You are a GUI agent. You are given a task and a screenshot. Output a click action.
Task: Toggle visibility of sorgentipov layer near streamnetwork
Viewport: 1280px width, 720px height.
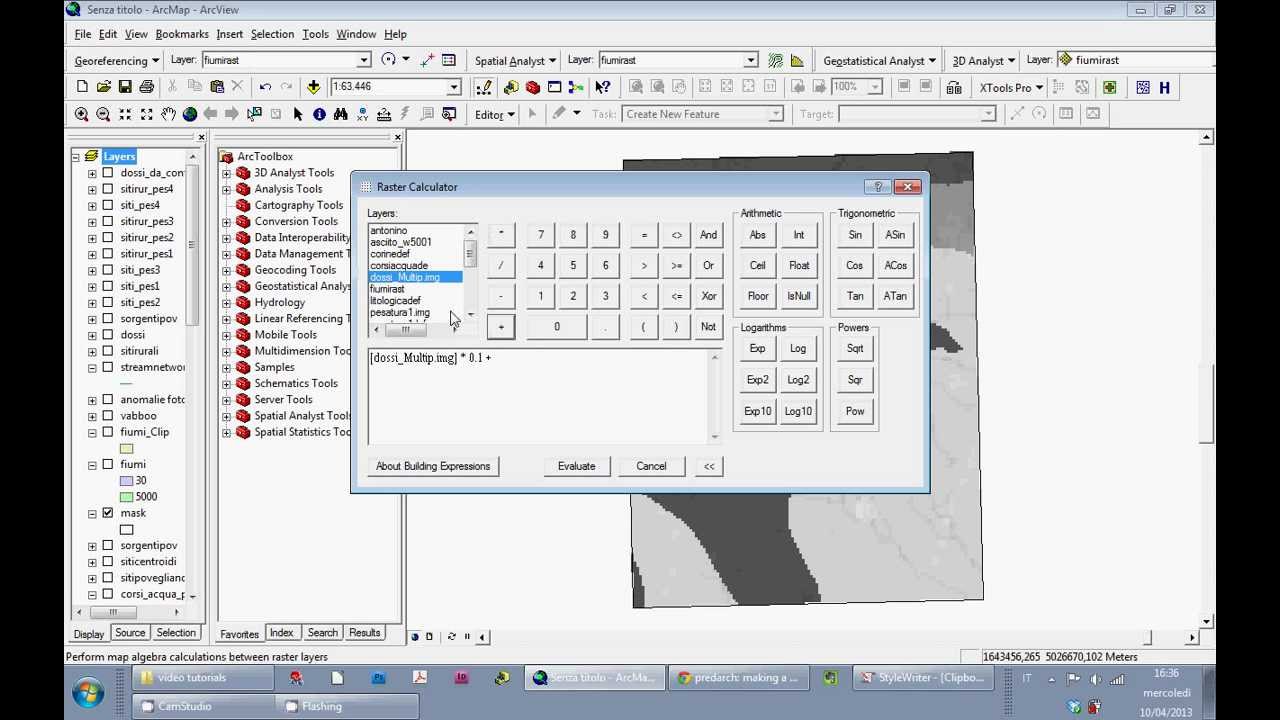(x=108, y=319)
